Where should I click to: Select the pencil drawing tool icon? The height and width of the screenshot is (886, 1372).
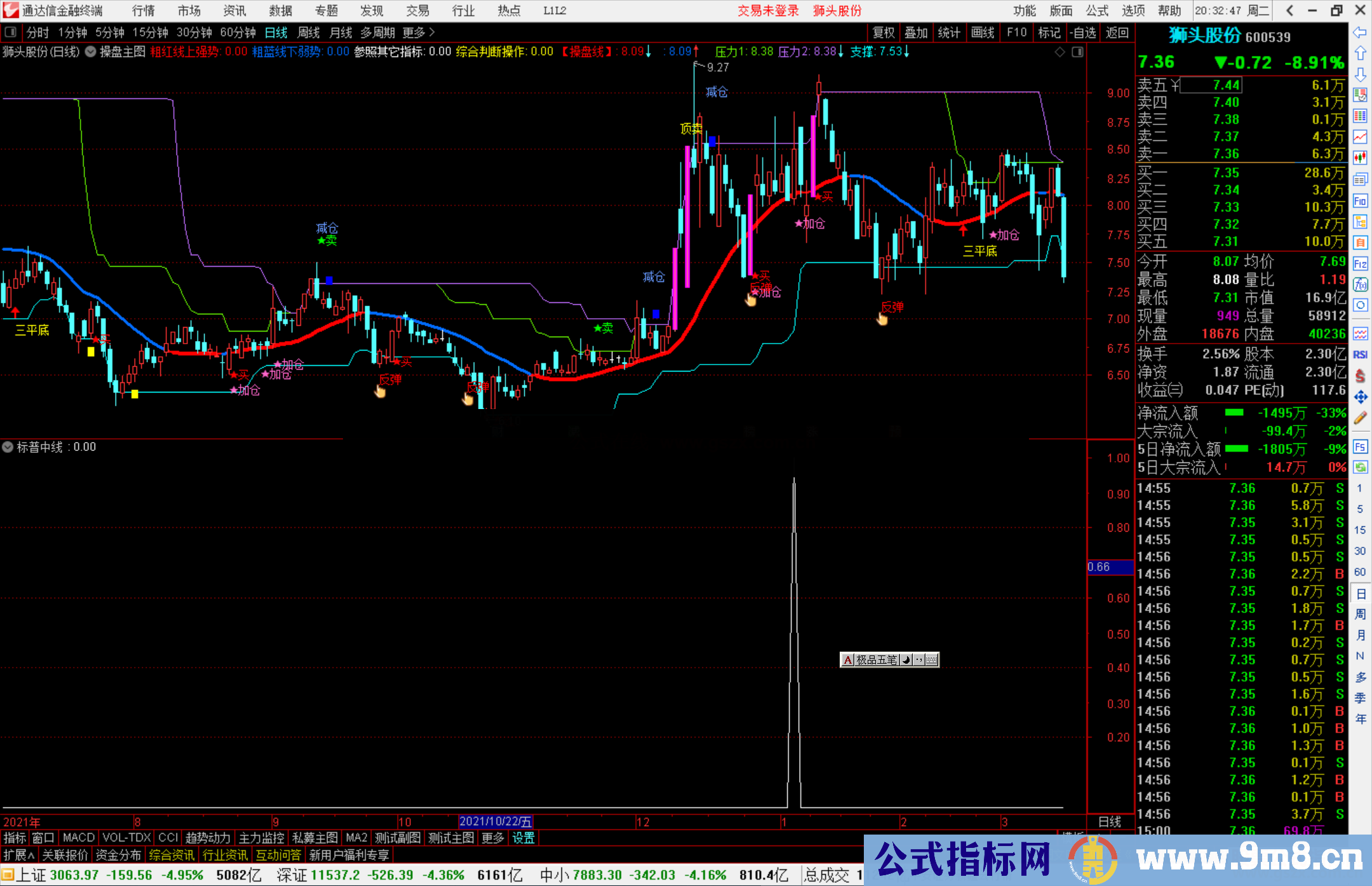pyautogui.click(x=1360, y=418)
